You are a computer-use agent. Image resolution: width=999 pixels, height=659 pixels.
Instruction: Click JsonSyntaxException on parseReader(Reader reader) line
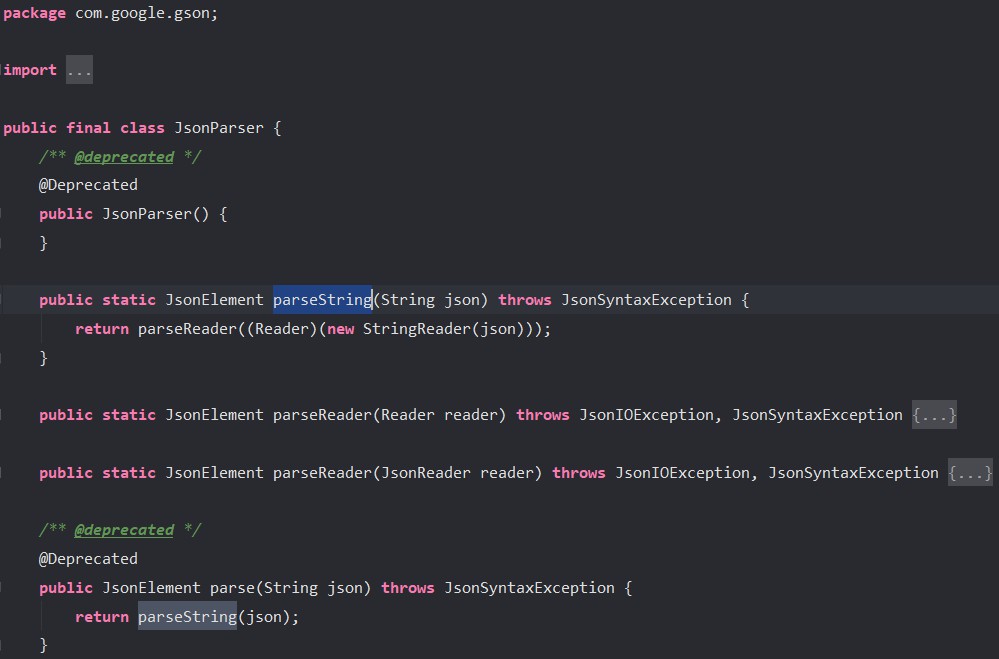(817, 416)
